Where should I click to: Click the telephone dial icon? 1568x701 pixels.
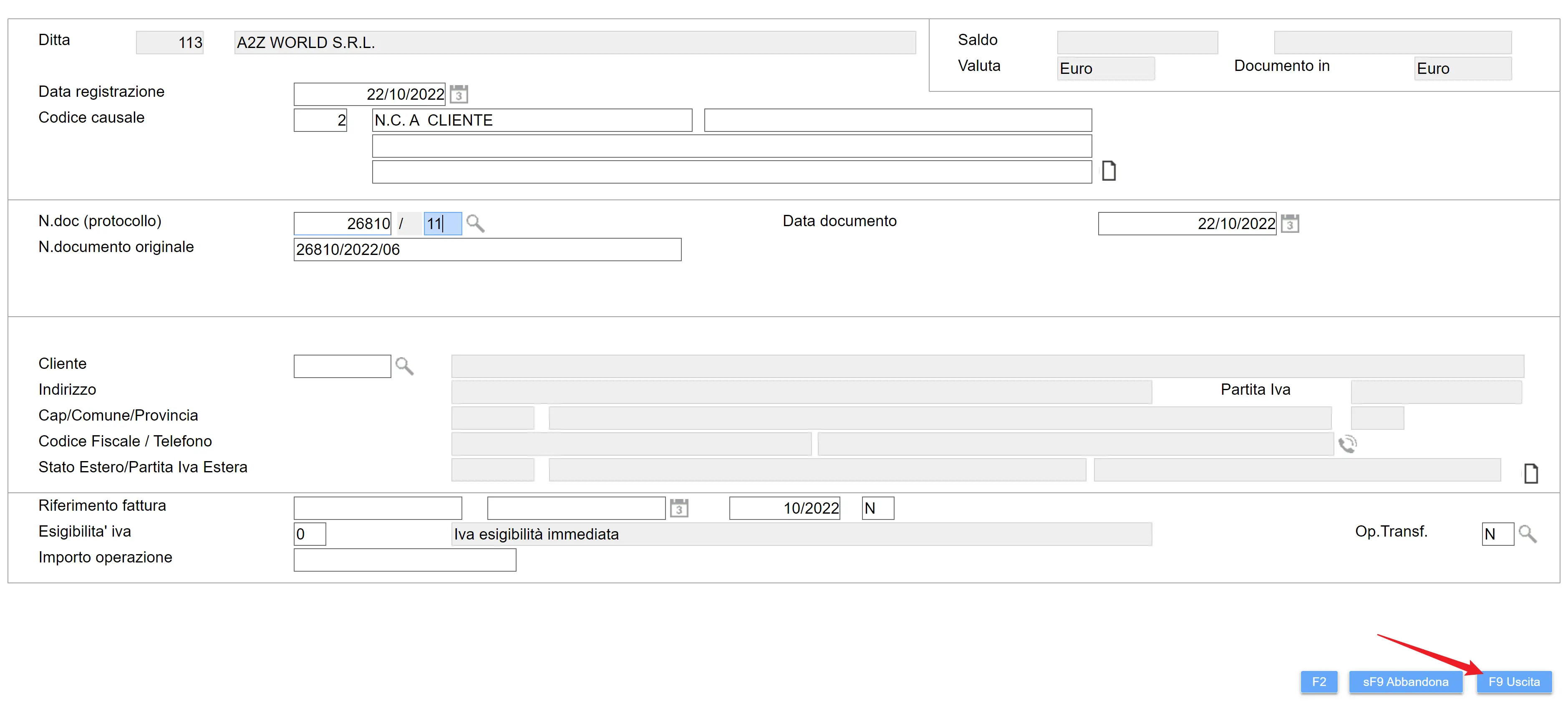pyautogui.click(x=1347, y=444)
